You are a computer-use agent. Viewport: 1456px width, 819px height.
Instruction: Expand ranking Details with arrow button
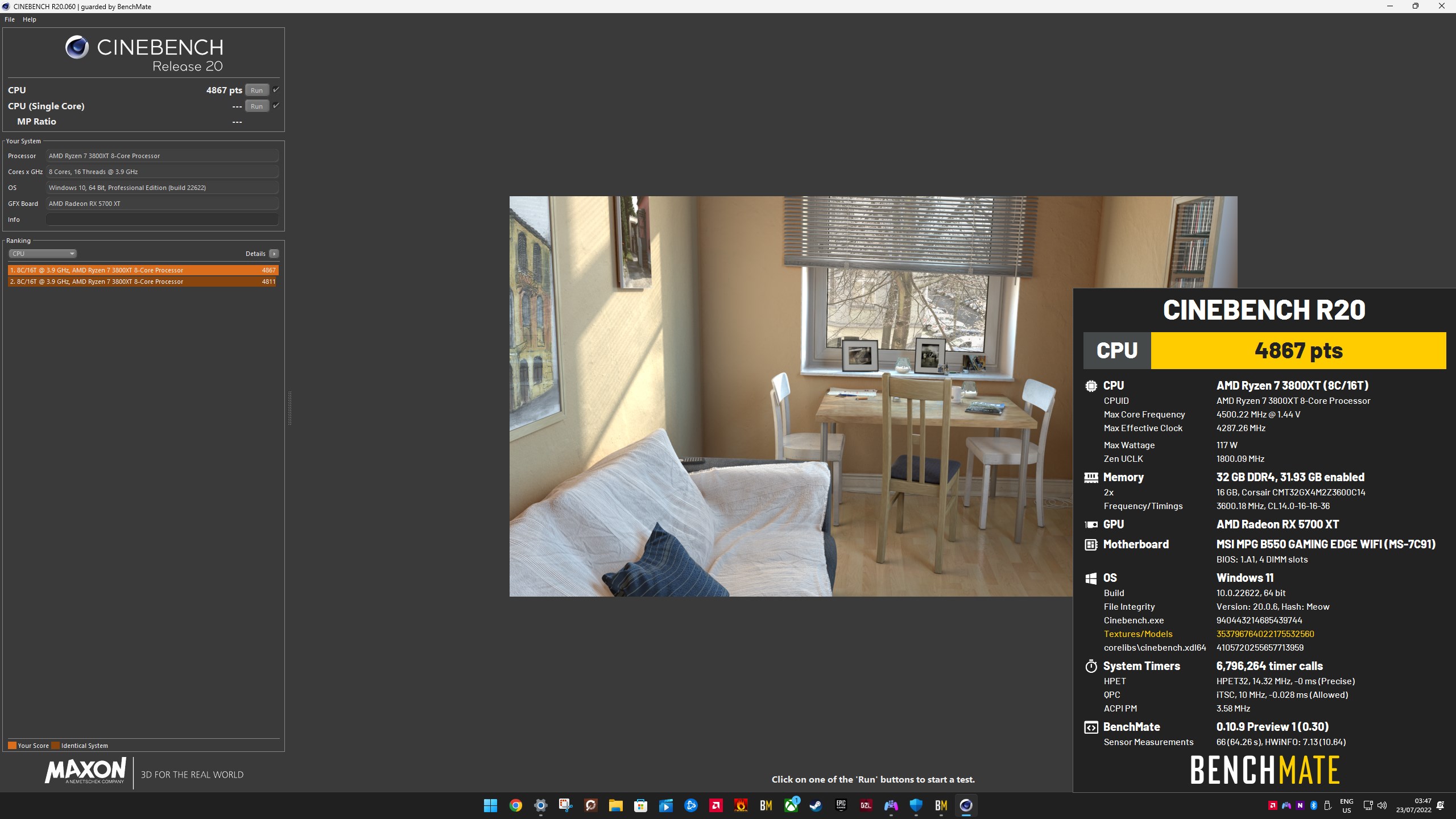pyautogui.click(x=274, y=254)
